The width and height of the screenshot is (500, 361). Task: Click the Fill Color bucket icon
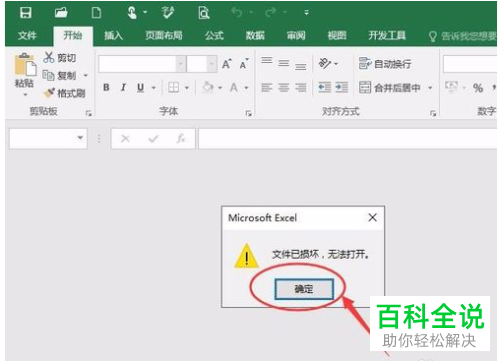[x=208, y=87]
